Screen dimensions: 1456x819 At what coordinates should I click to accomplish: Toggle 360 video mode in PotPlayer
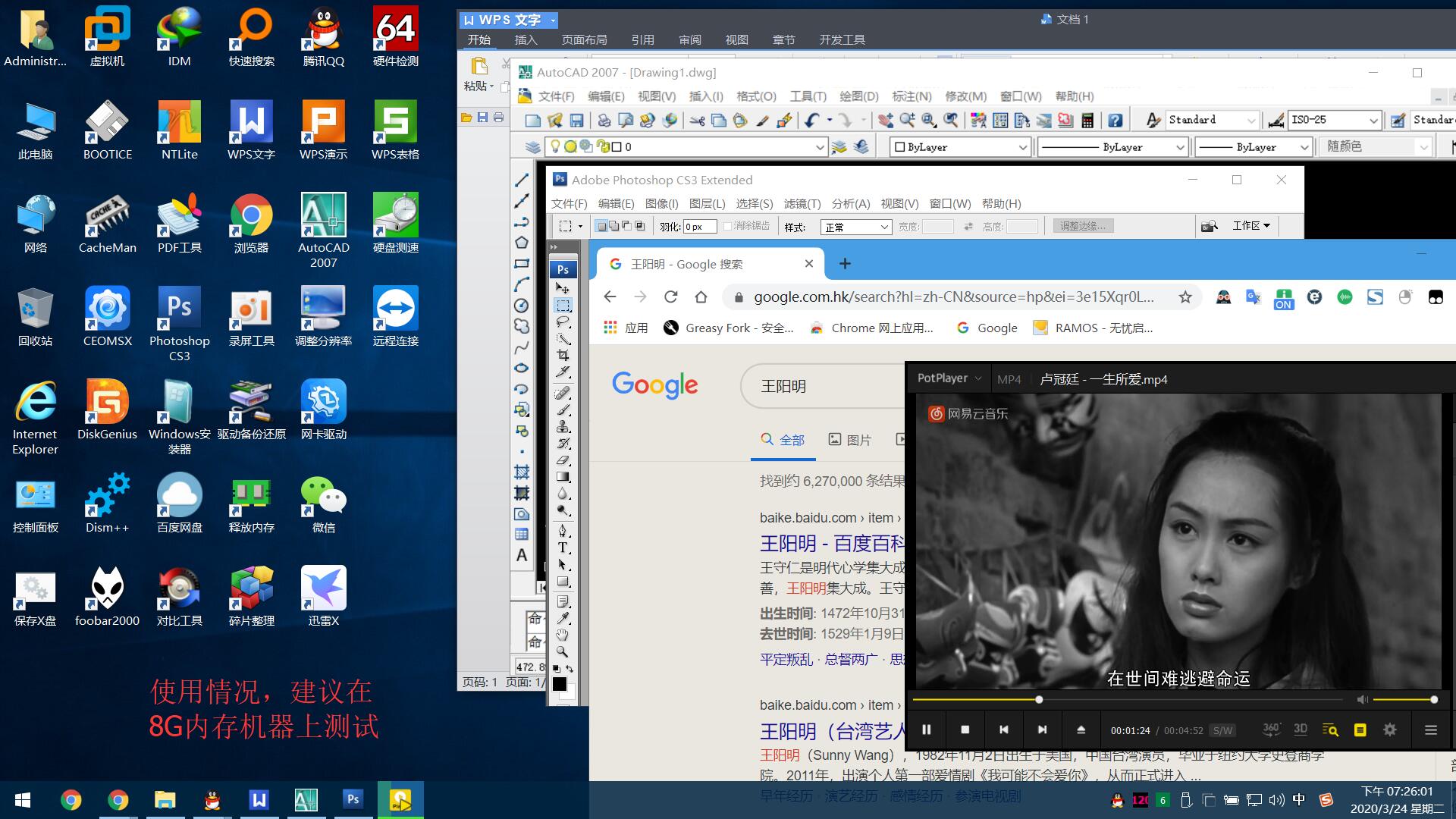1272,729
